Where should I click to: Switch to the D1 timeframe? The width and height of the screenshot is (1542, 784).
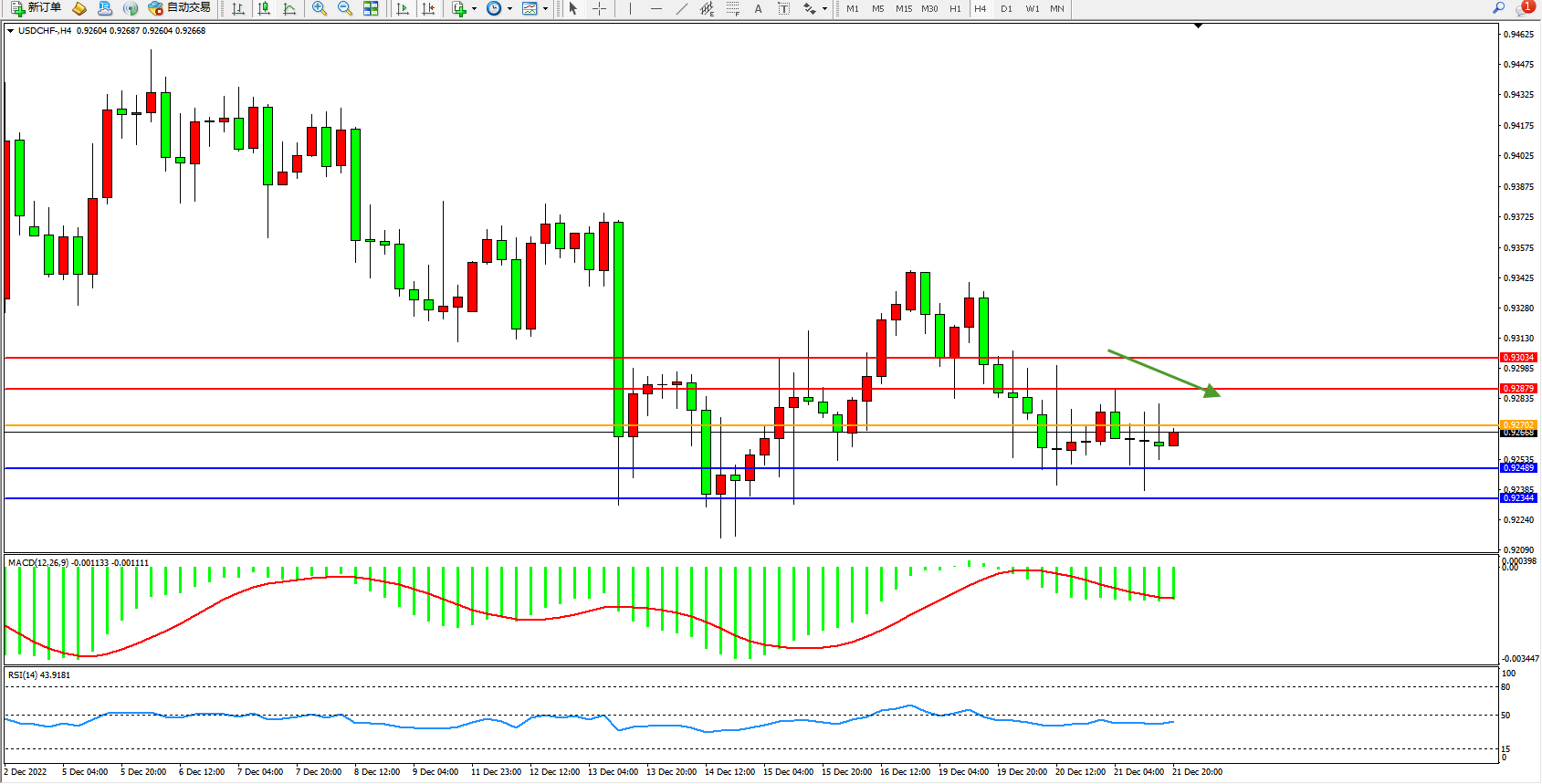tap(1006, 8)
